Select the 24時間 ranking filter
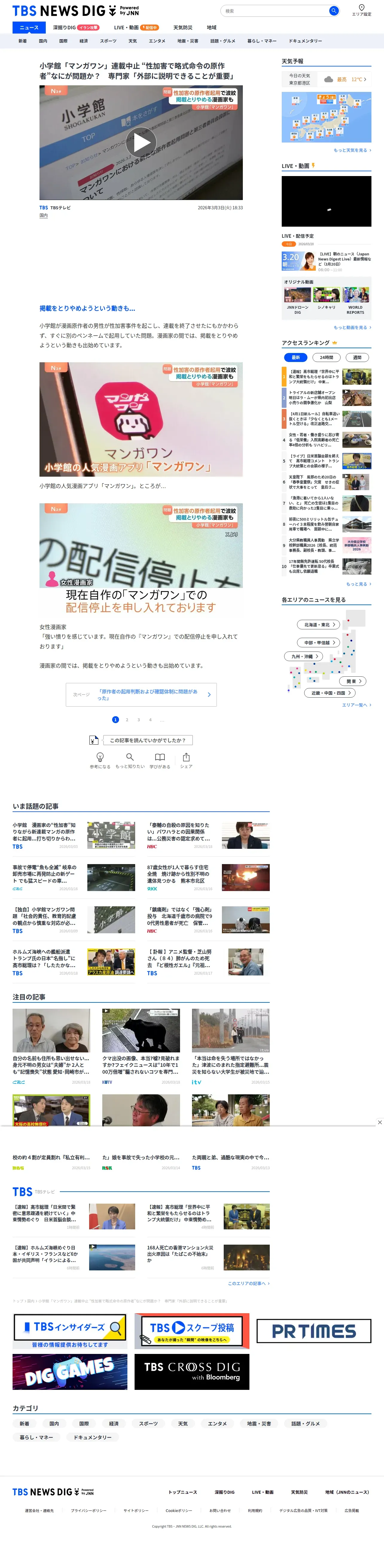 (326, 357)
